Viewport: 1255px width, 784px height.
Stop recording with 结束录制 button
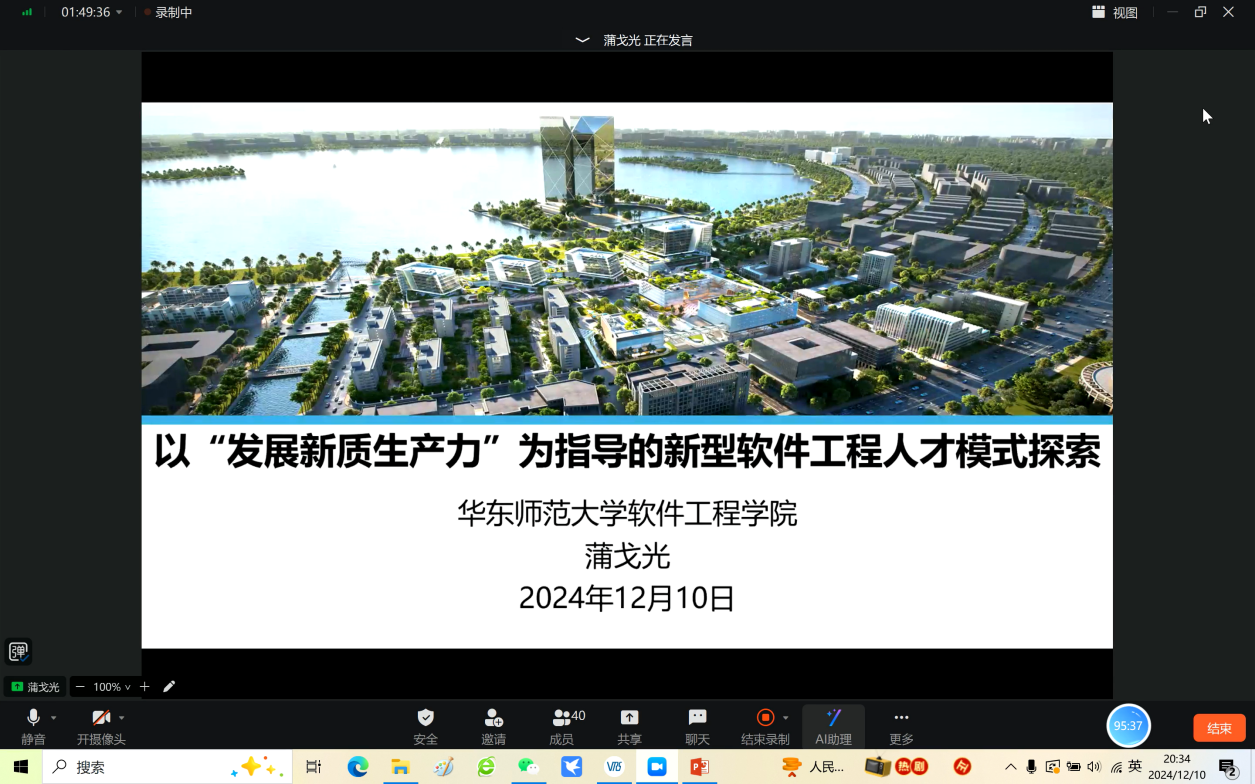[765, 725]
